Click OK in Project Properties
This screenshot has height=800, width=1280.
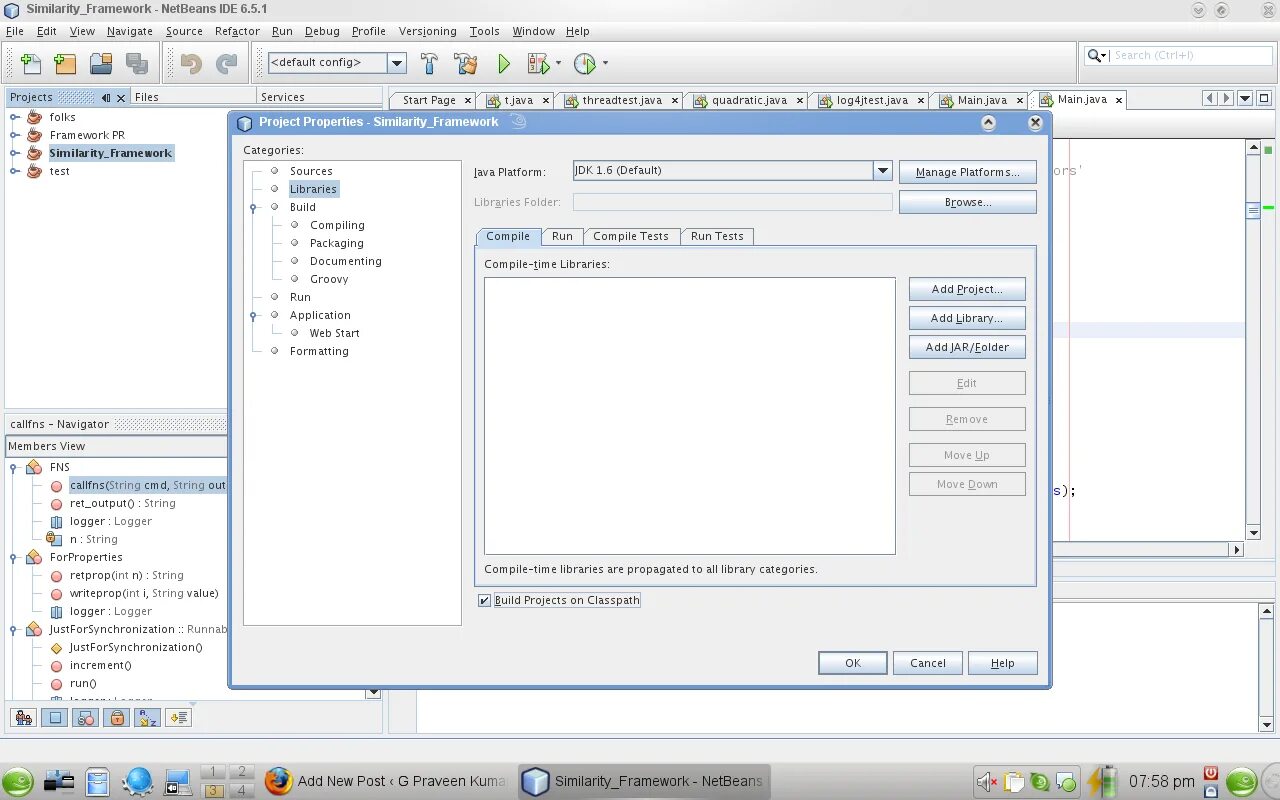[x=852, y=663]
